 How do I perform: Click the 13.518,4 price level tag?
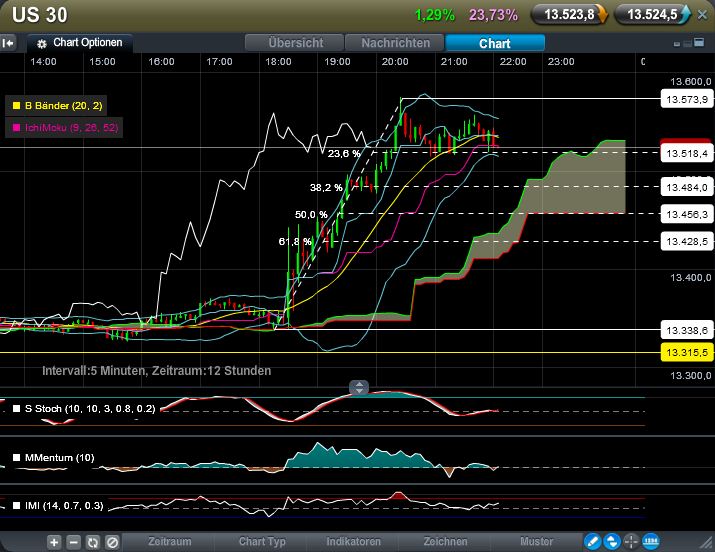tap(687, 153)
